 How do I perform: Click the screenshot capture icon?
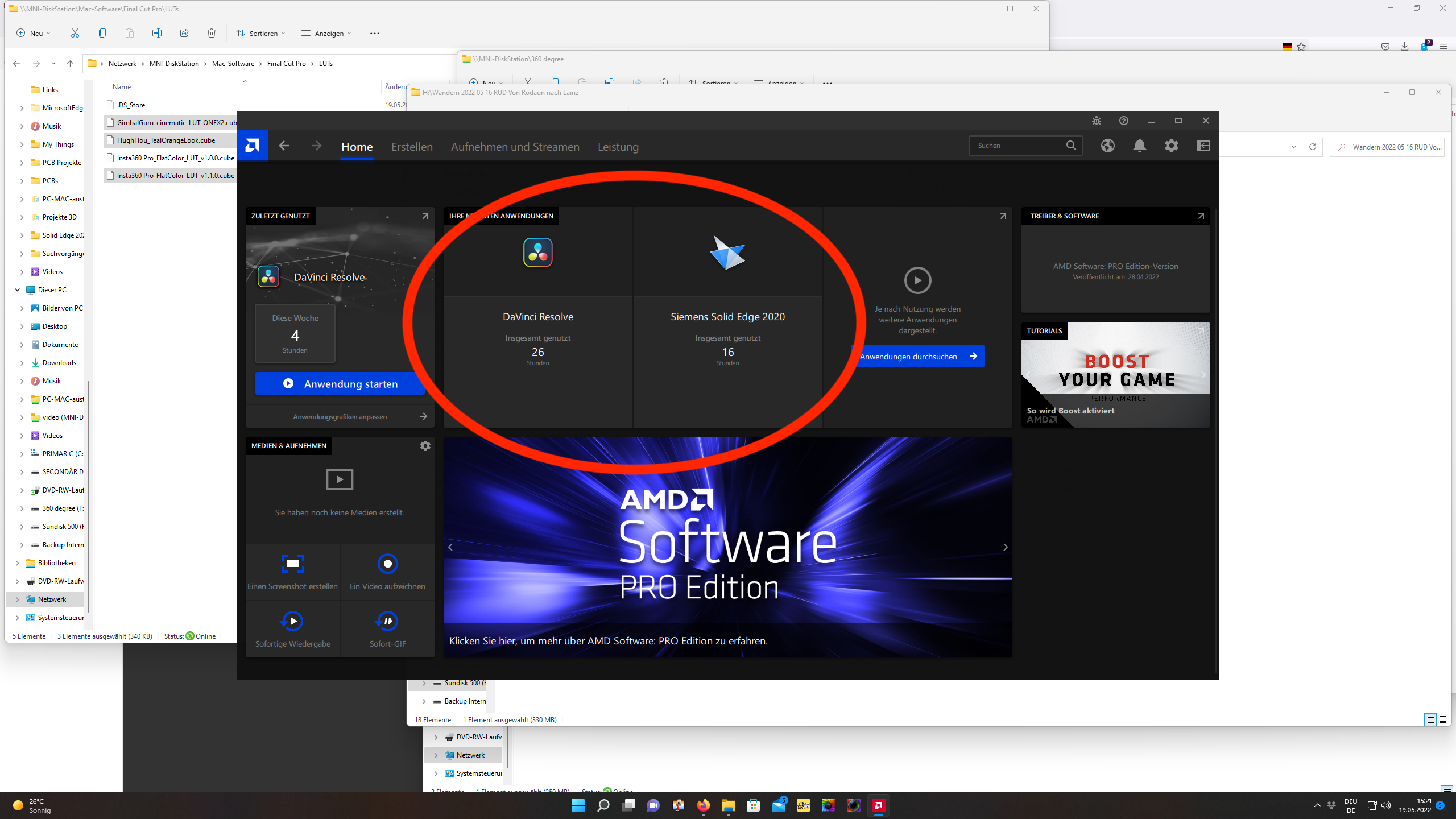tap(292, 564)
